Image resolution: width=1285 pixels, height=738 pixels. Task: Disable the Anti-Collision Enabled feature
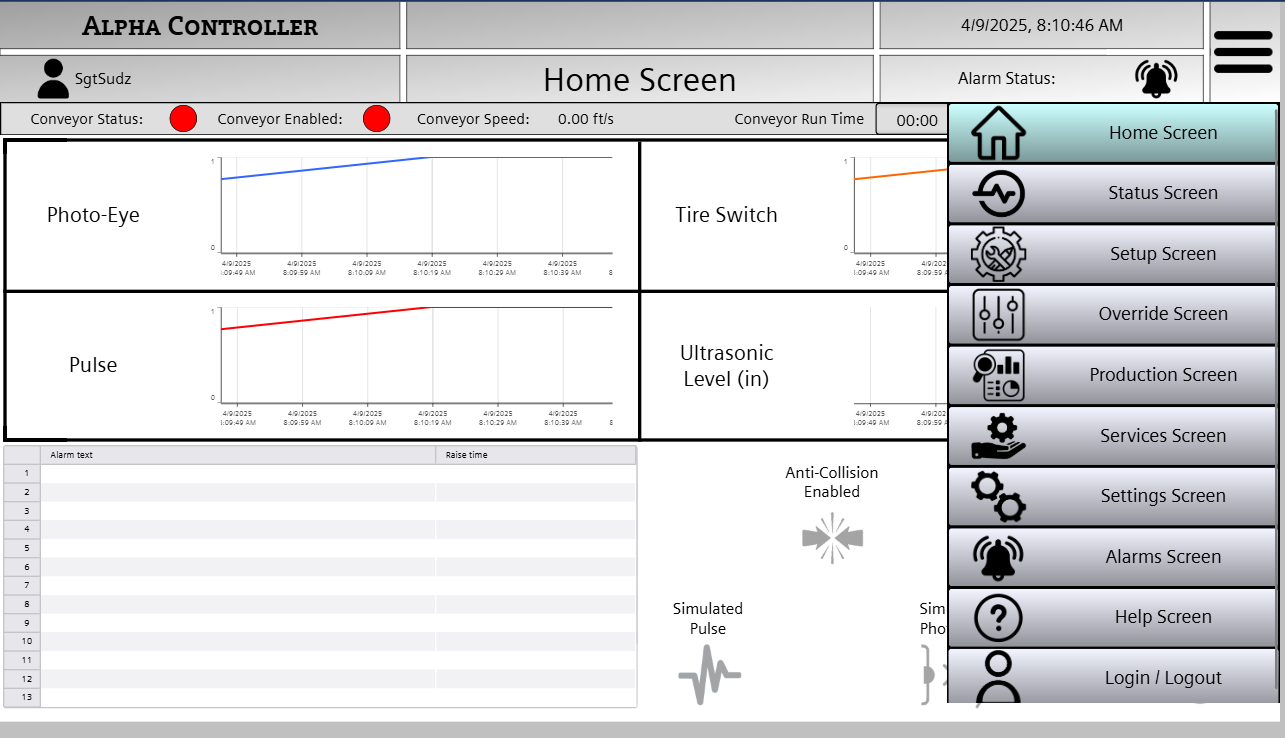(x=832, y=536)
